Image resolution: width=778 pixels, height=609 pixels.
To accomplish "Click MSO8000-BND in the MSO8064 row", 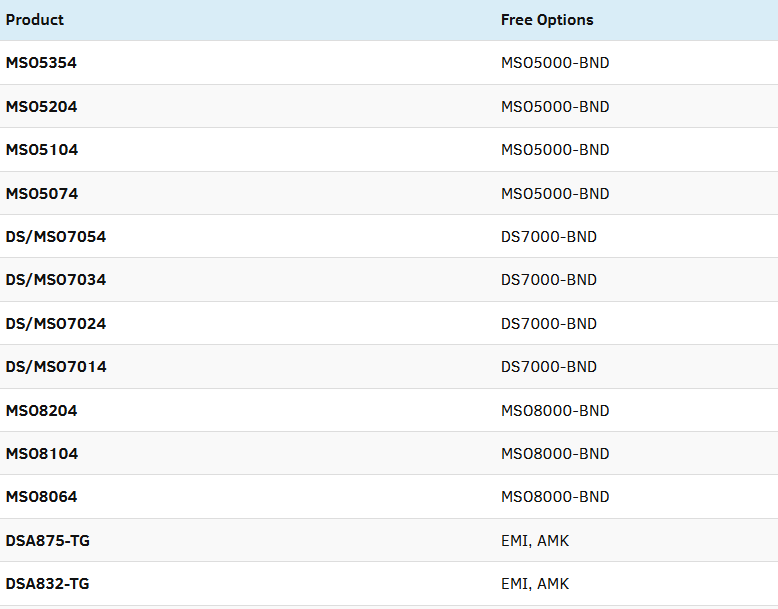I will point(555,496).
